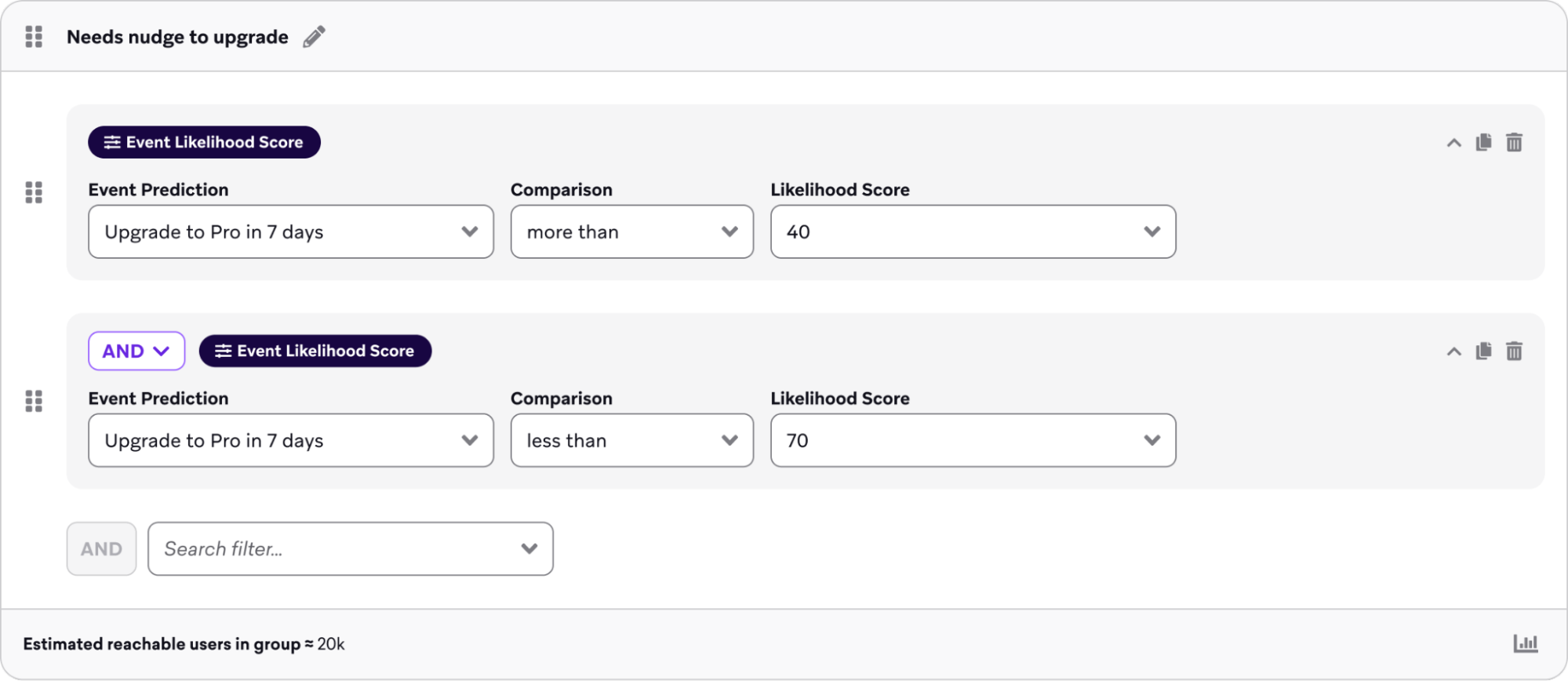Delete the first likelihood rule via trash icon
This screenshot has height=681, width=1568.
tap(1515, 142)
